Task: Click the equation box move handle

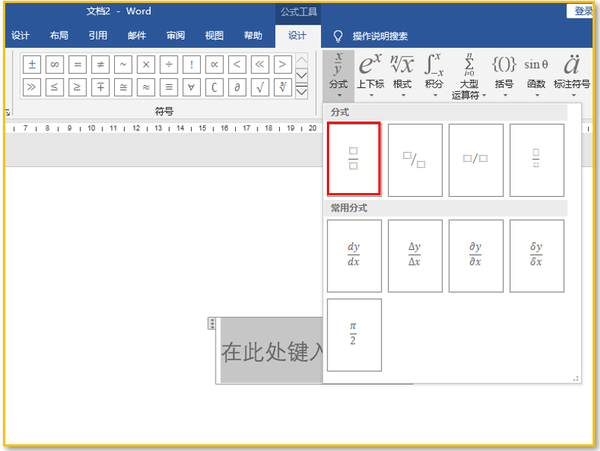Action: 212,324
